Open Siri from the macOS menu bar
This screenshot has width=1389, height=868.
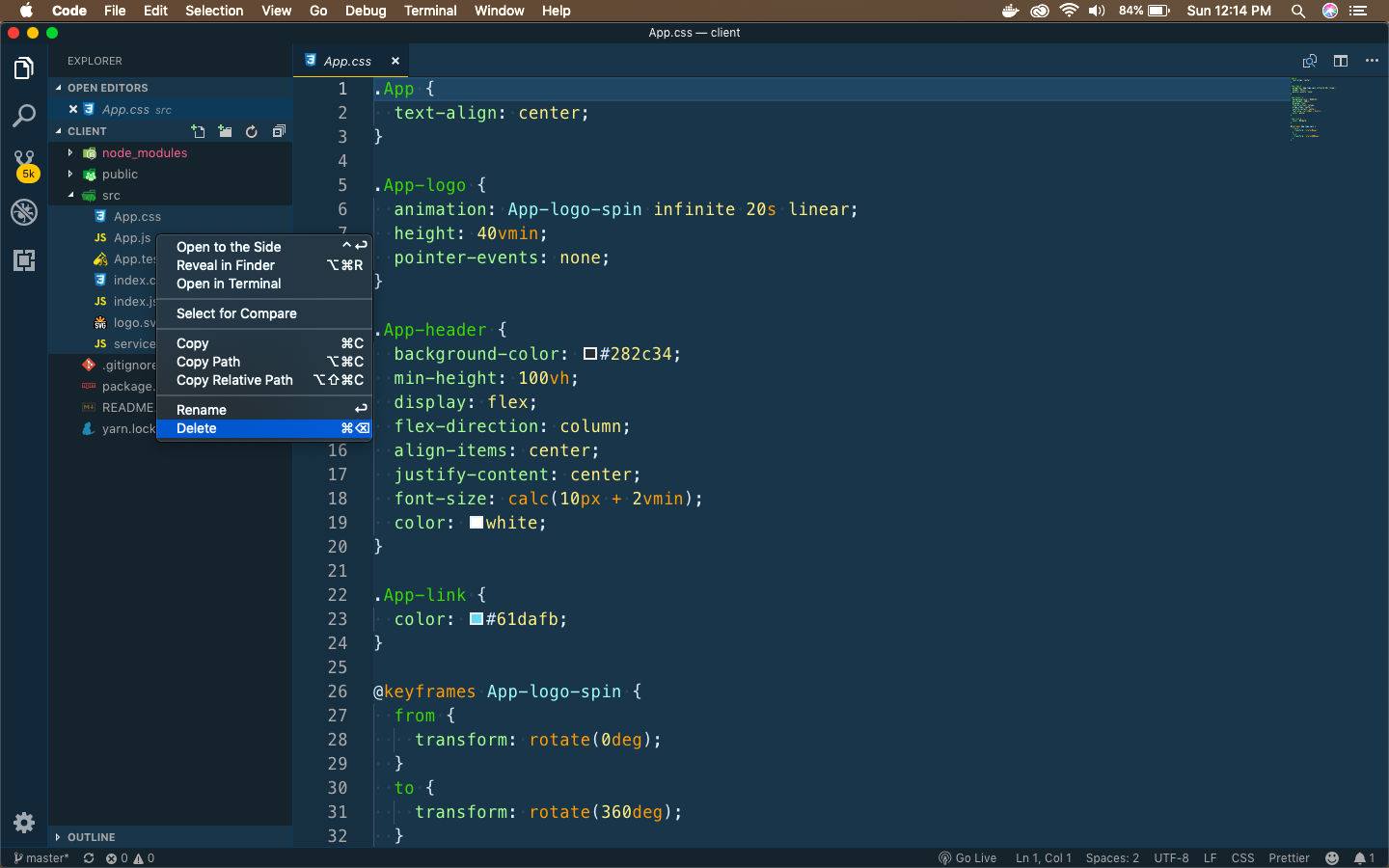point(1330,11)
